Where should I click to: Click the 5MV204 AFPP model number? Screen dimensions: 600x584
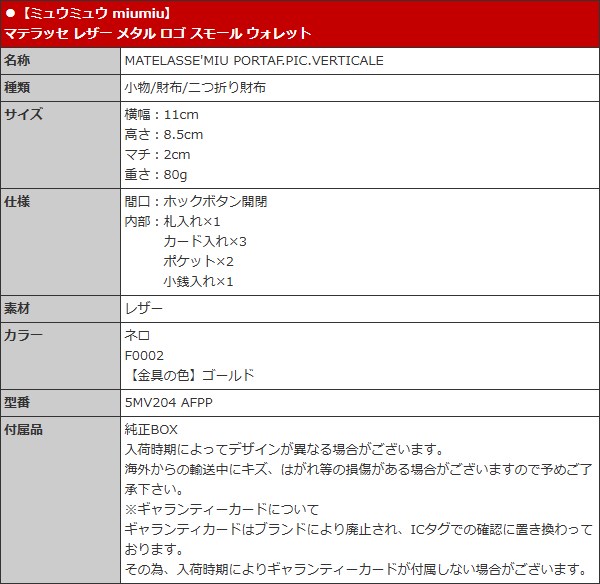coord(169,403)
